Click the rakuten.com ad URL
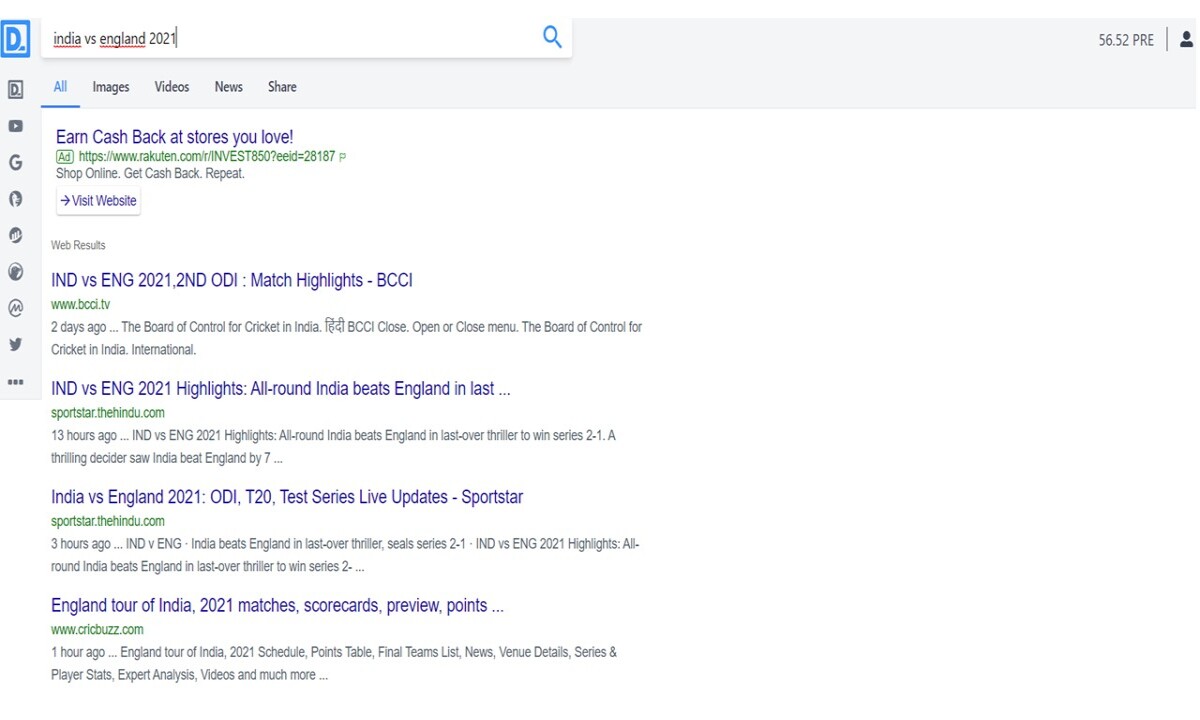This screenshot has width=1200, height=720. (207, 157)
